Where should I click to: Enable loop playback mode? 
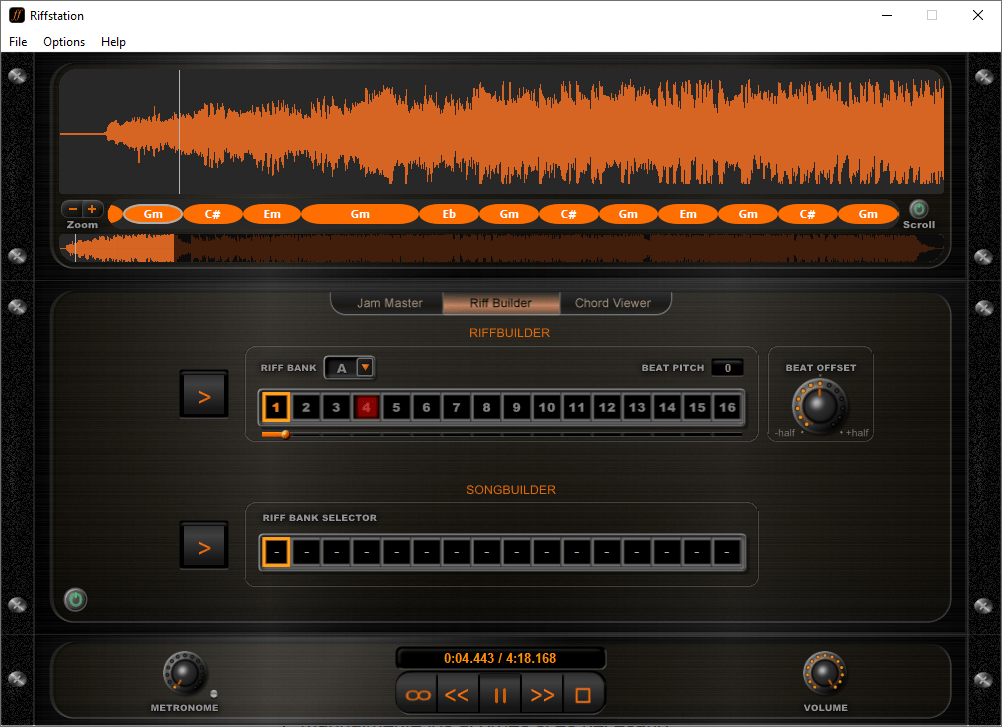[416, 693]
